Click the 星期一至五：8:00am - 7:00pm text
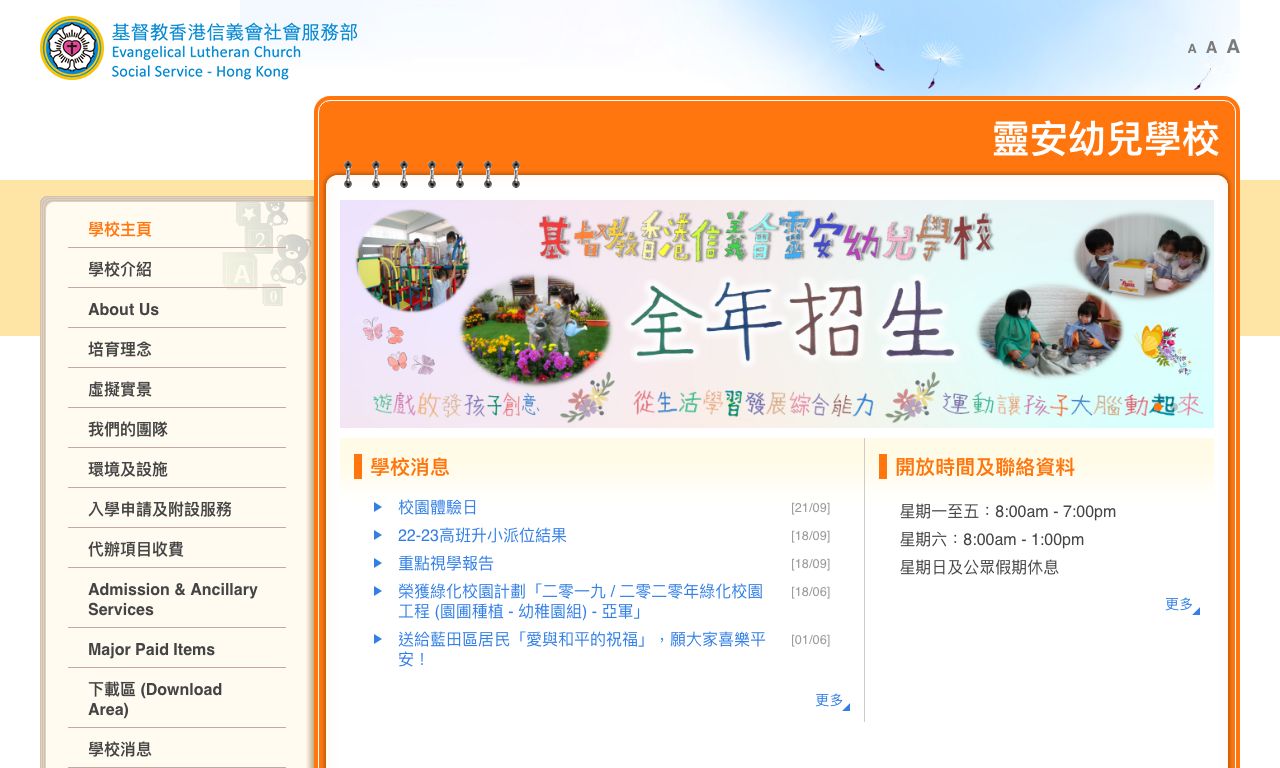1280x768 pixels. tap(1008, 511)
